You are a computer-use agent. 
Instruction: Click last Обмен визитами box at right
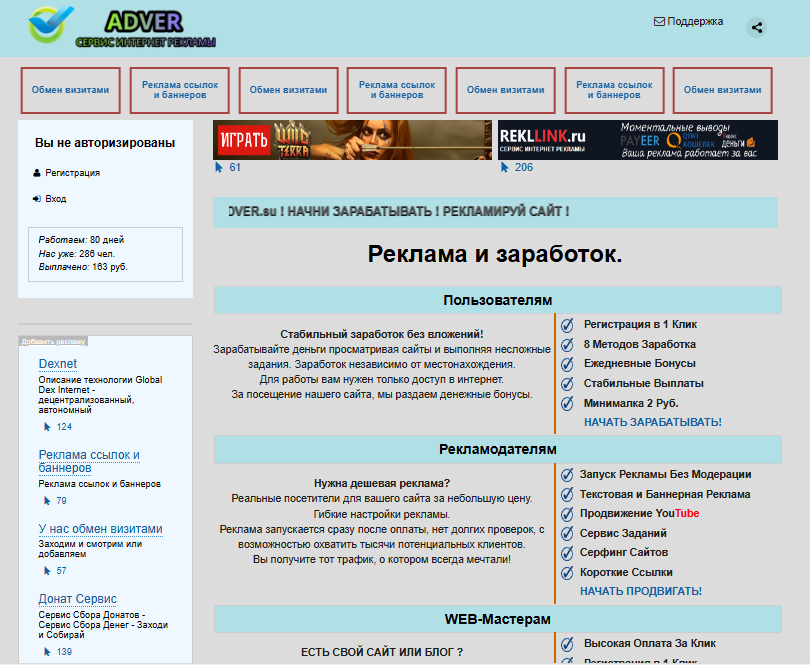pos(723,90)
